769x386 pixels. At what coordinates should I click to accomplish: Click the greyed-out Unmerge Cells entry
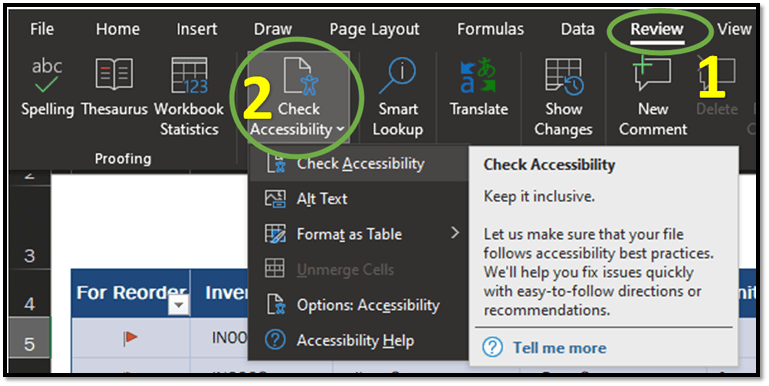coord(359,269)
